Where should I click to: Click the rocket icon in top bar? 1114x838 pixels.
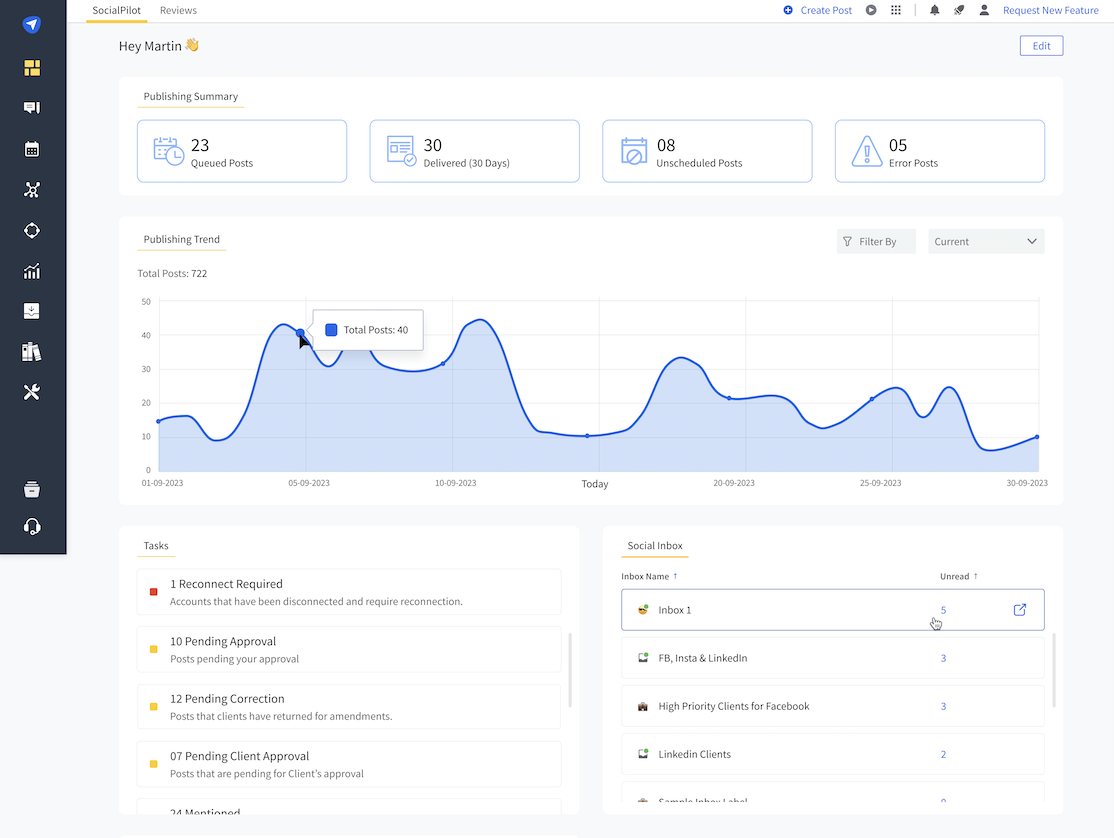(x=959, y=10)
